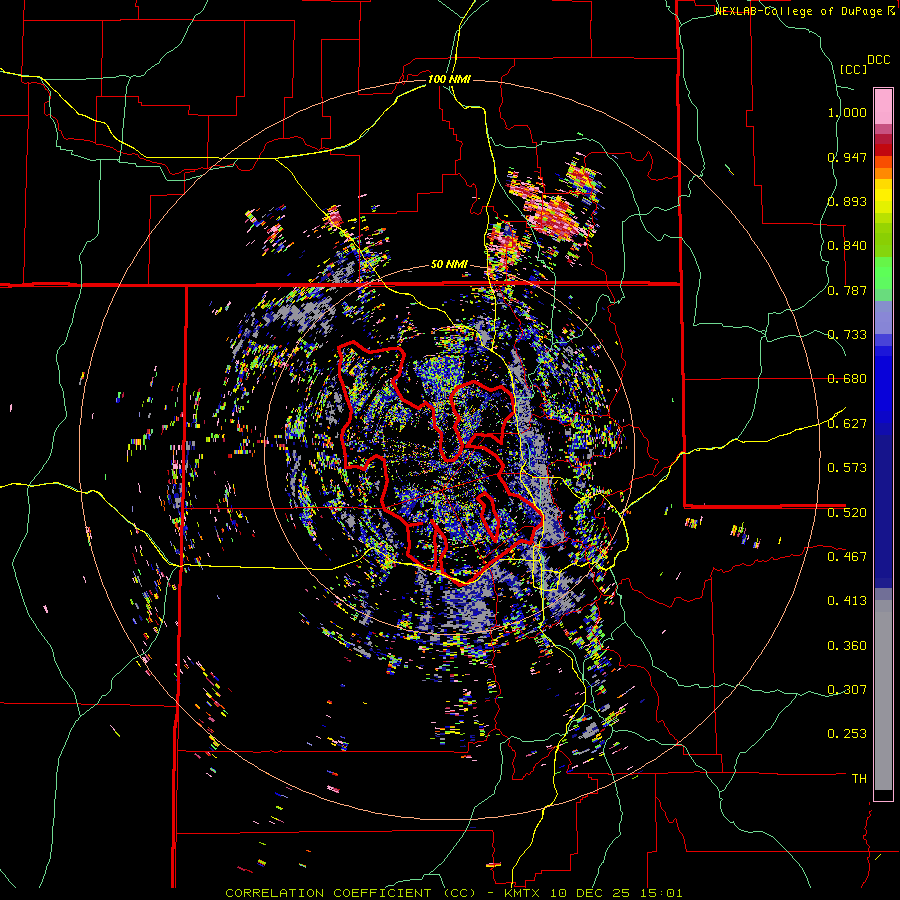Click the 50 NMI range ring label
Screen dimensions: 900x900
pos(449,265)
